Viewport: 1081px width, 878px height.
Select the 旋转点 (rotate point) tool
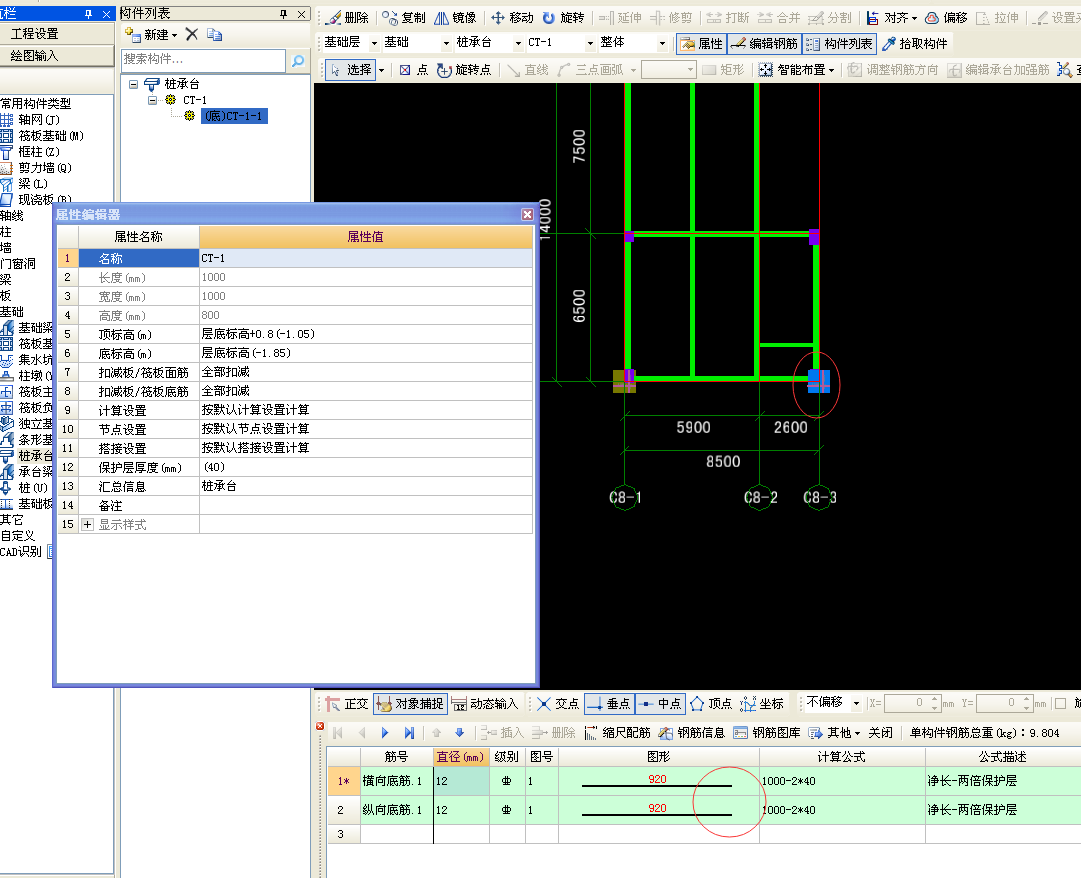coord(464,70)
